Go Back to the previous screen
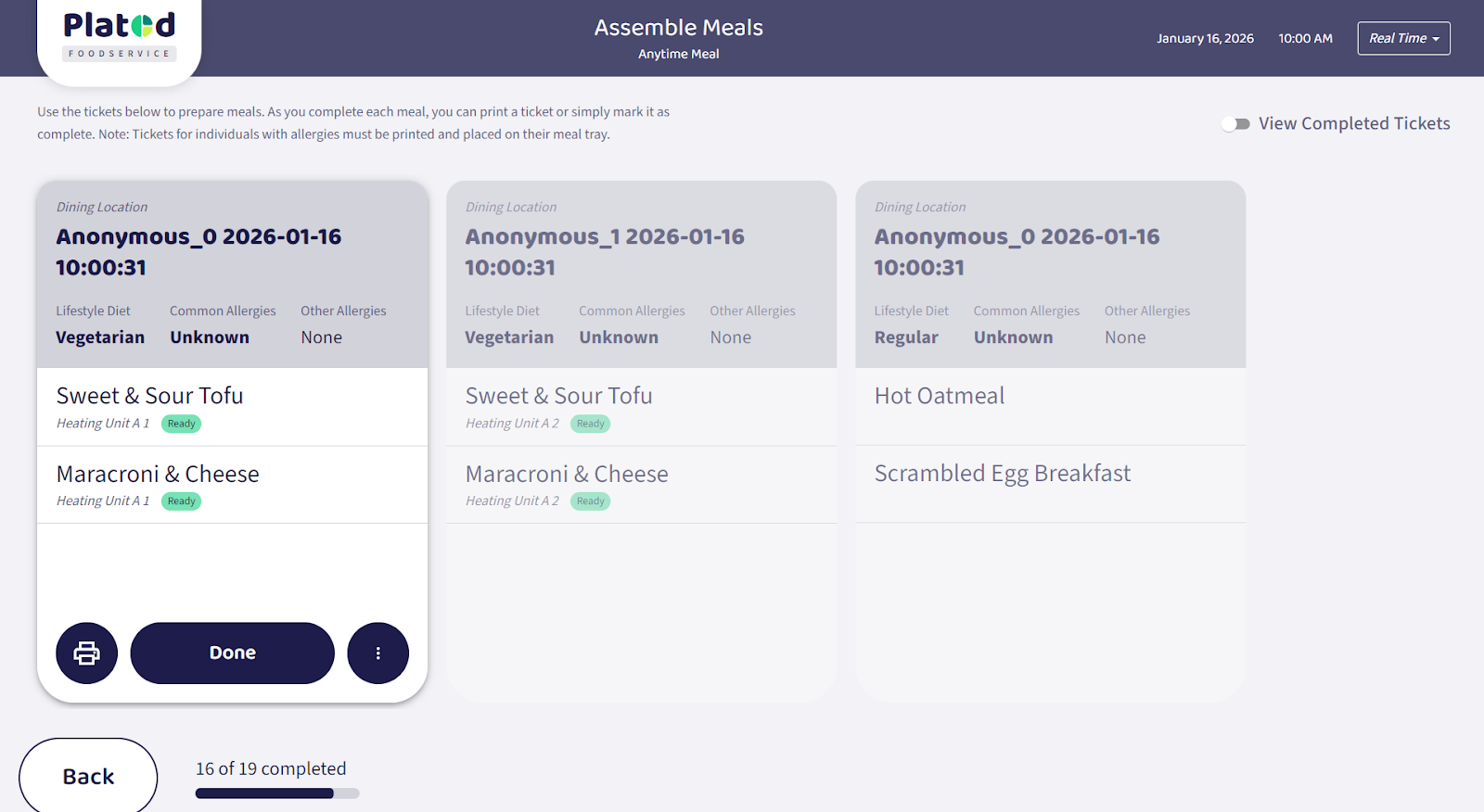1484x812 pixels. 88,777
